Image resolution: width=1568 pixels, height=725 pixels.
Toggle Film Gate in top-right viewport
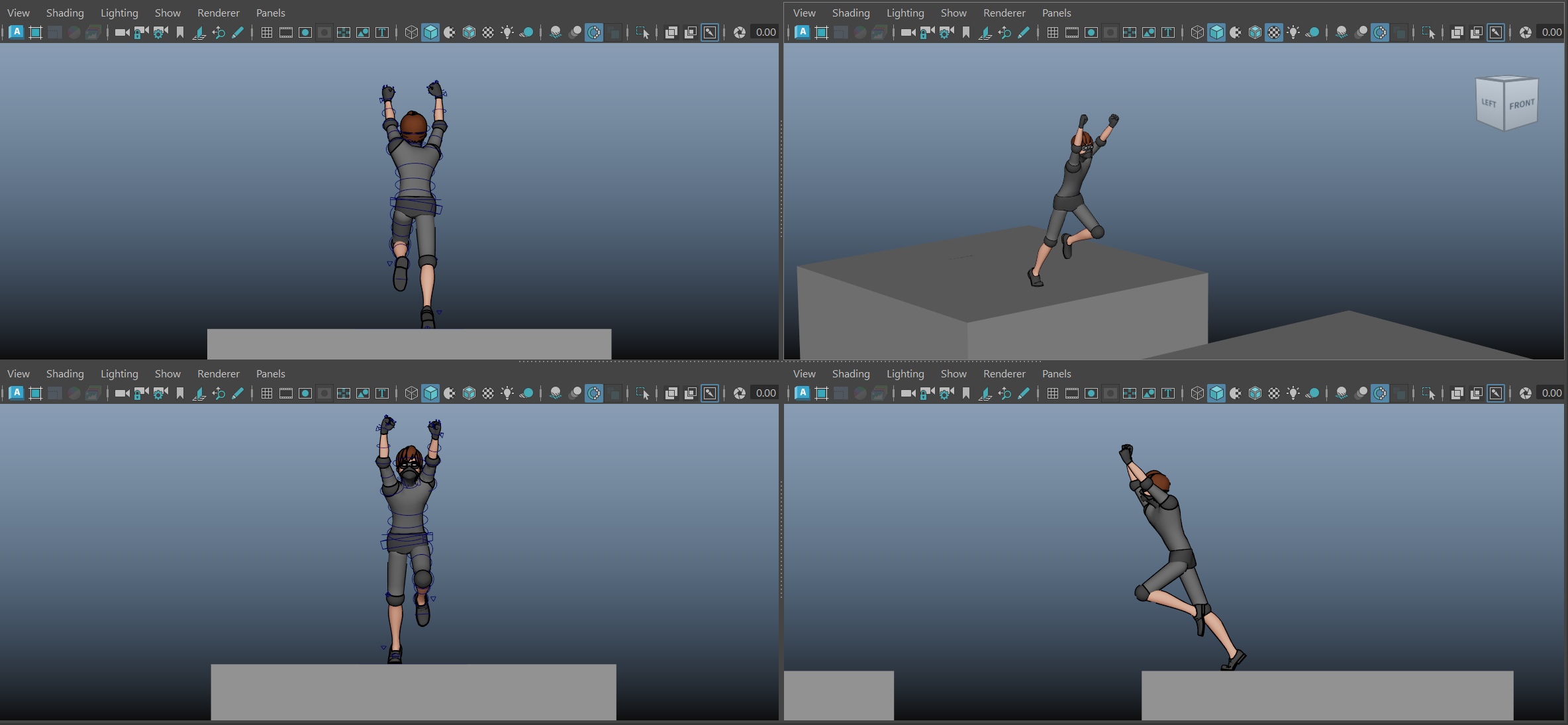pos(1071,32)
